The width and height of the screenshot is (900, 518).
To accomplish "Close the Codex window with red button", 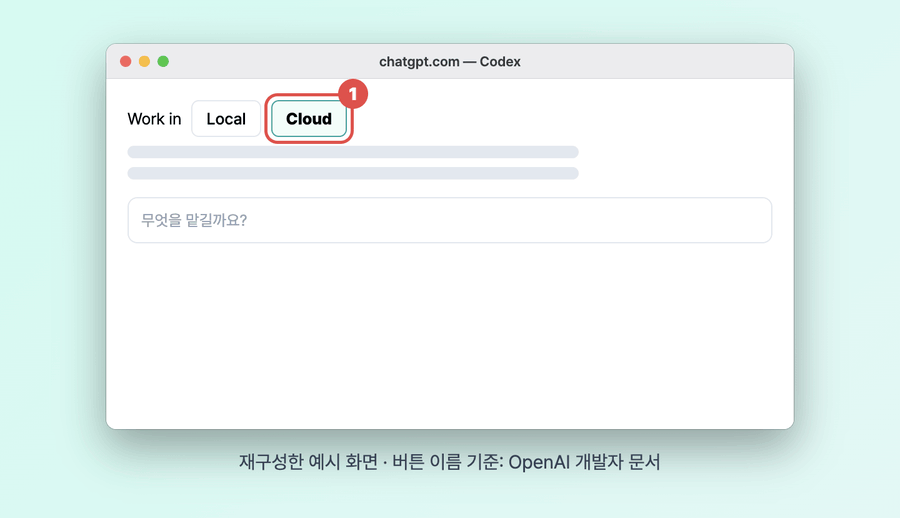I will [126, 61].
